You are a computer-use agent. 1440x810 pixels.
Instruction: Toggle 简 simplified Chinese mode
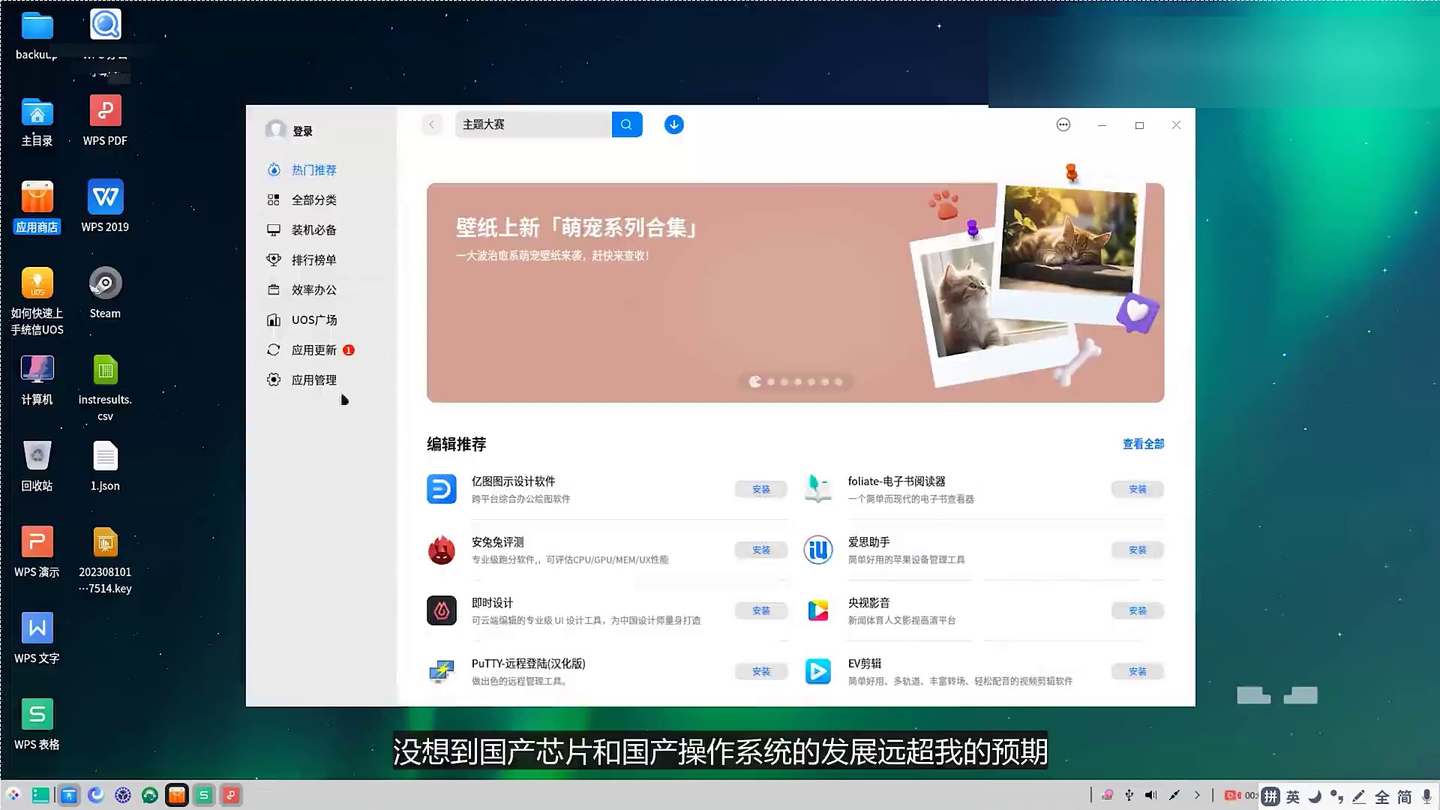pos(1405,796)
